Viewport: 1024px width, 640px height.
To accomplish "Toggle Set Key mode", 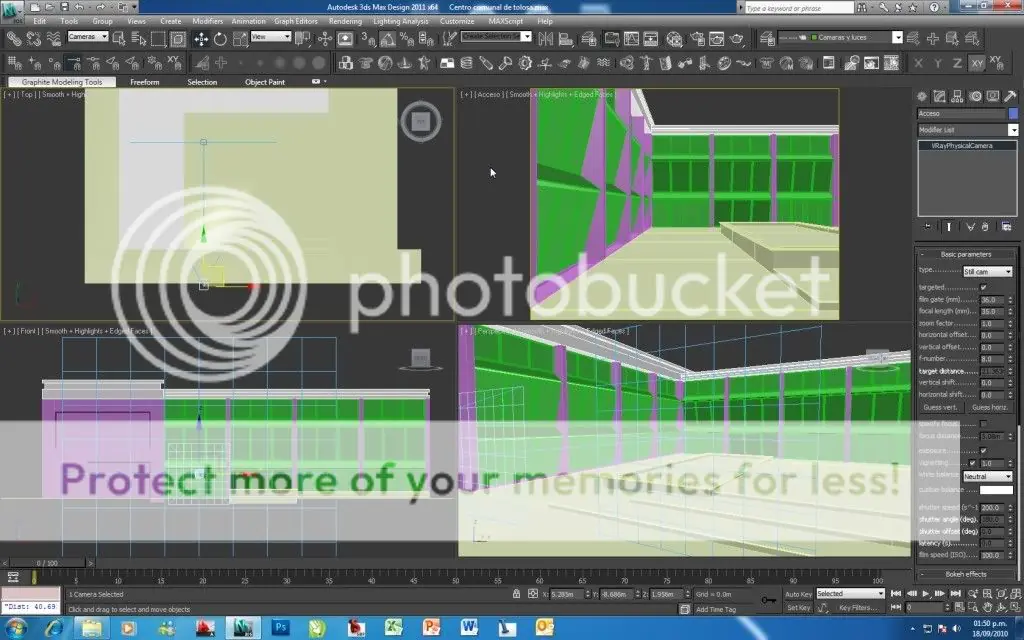I will click(798, 608).
